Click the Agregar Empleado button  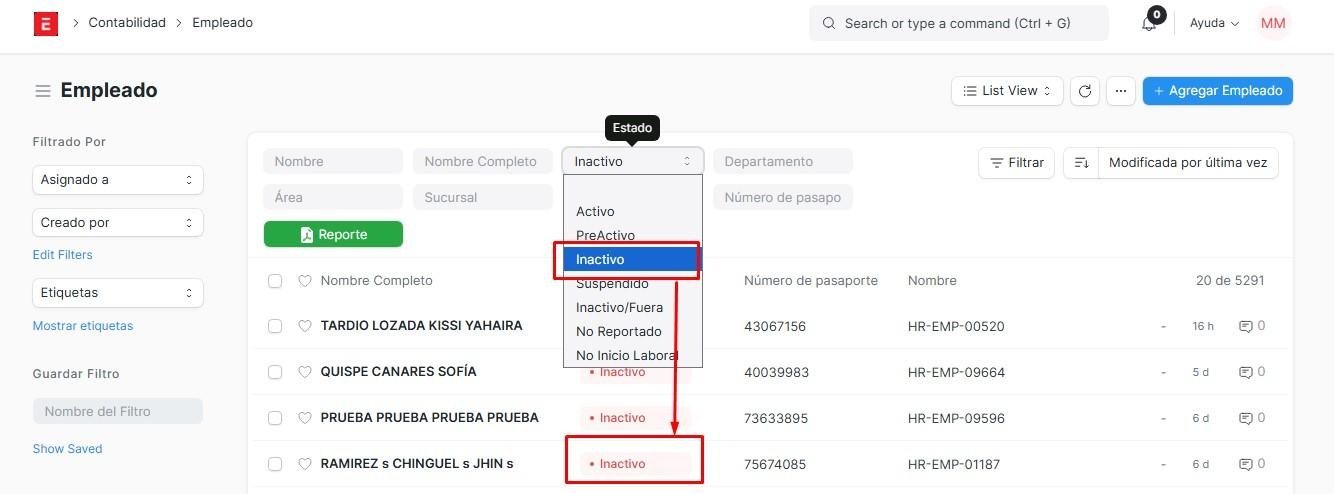pyautogui.click(x=1217, y=91)
